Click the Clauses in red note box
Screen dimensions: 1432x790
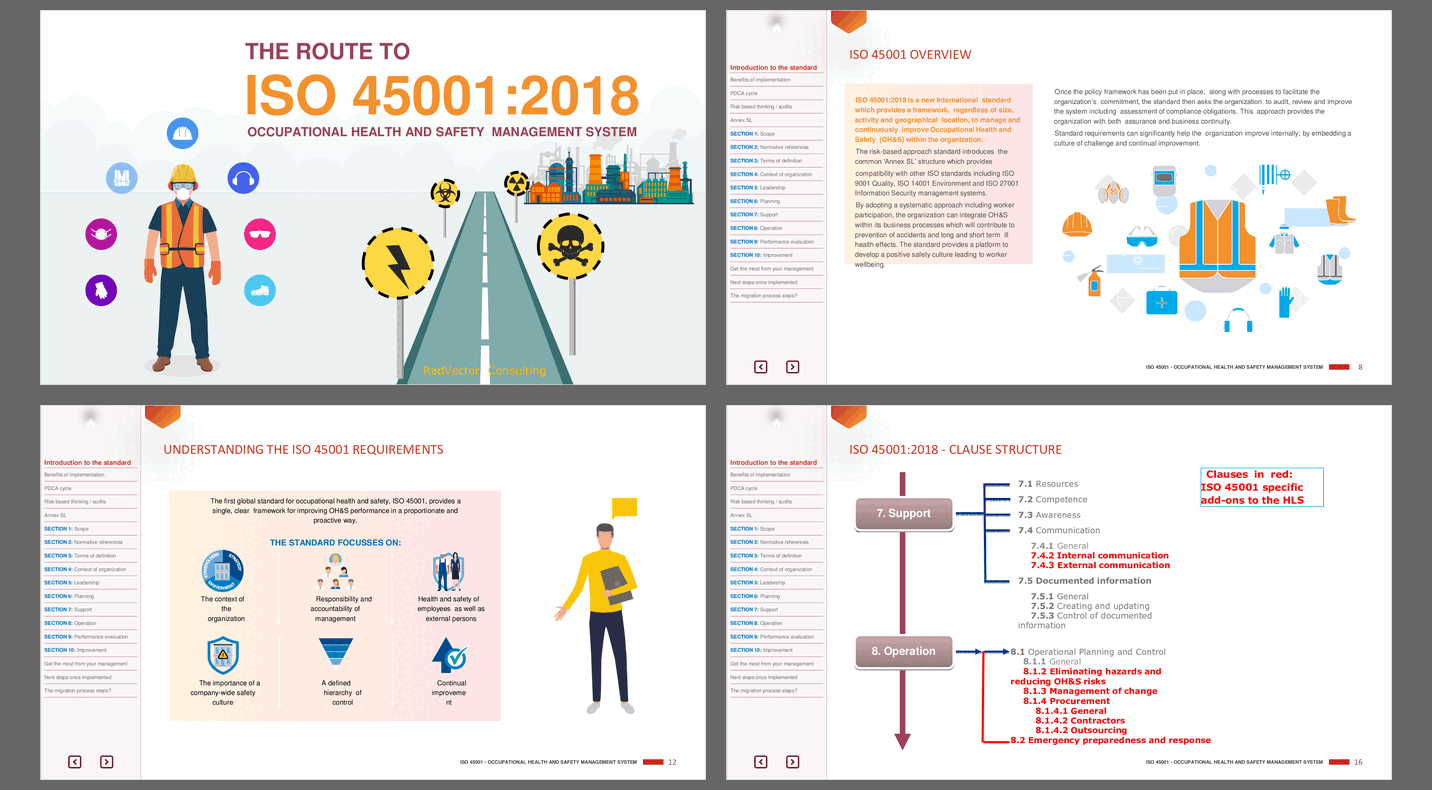click(x=1262, y=487)
